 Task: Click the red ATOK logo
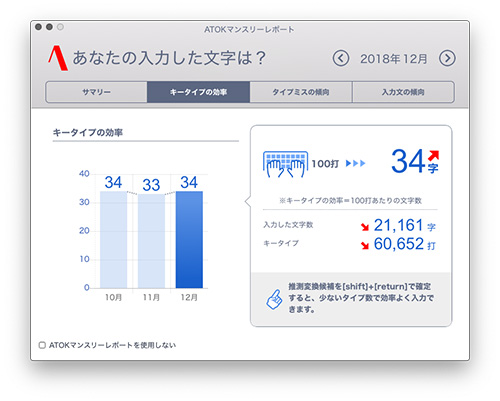(x=58, y=58)
